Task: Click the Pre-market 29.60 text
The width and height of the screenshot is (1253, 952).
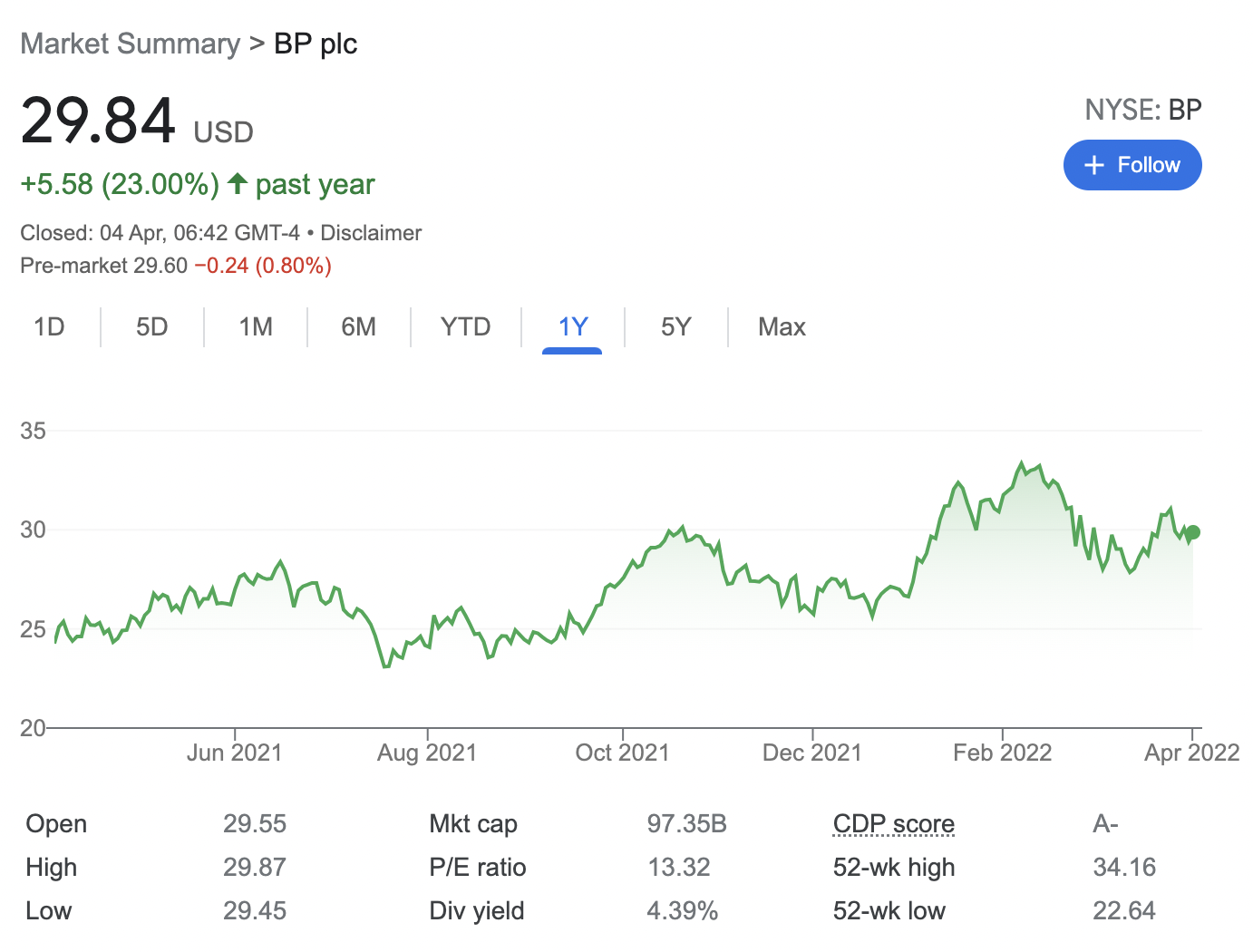Action: tap(103, 266)
